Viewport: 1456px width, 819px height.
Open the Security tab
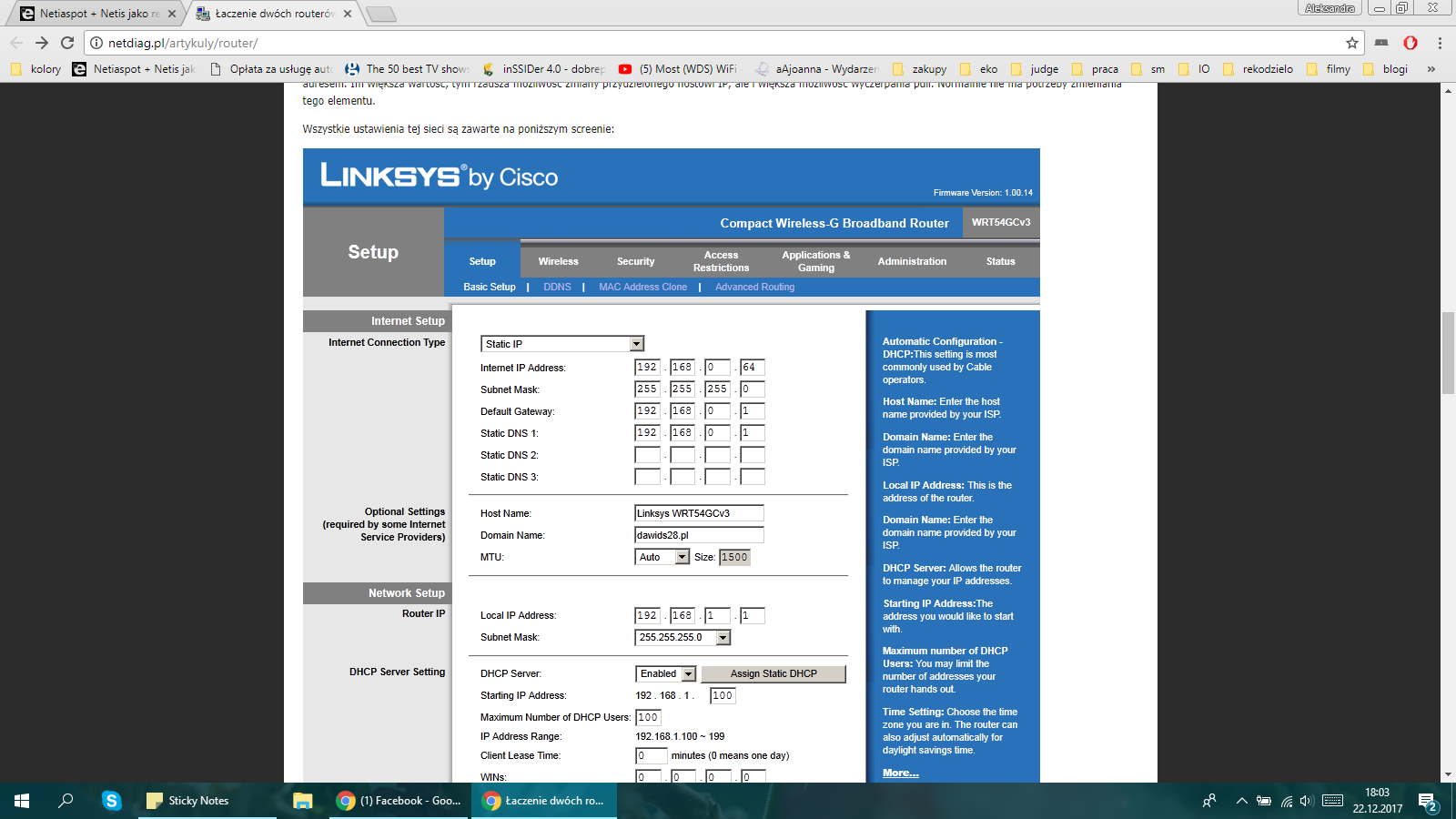[635, 261]
